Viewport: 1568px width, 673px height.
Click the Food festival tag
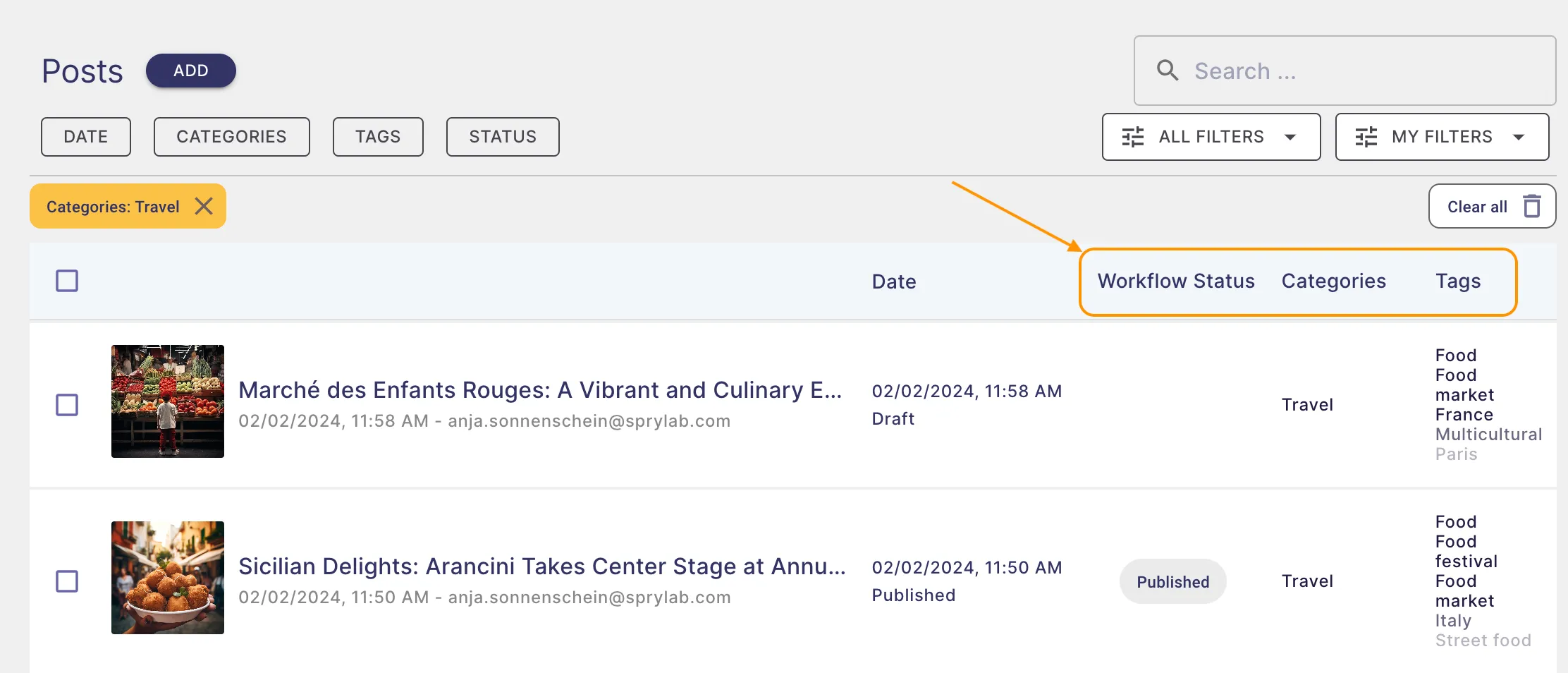(1466, 552)
